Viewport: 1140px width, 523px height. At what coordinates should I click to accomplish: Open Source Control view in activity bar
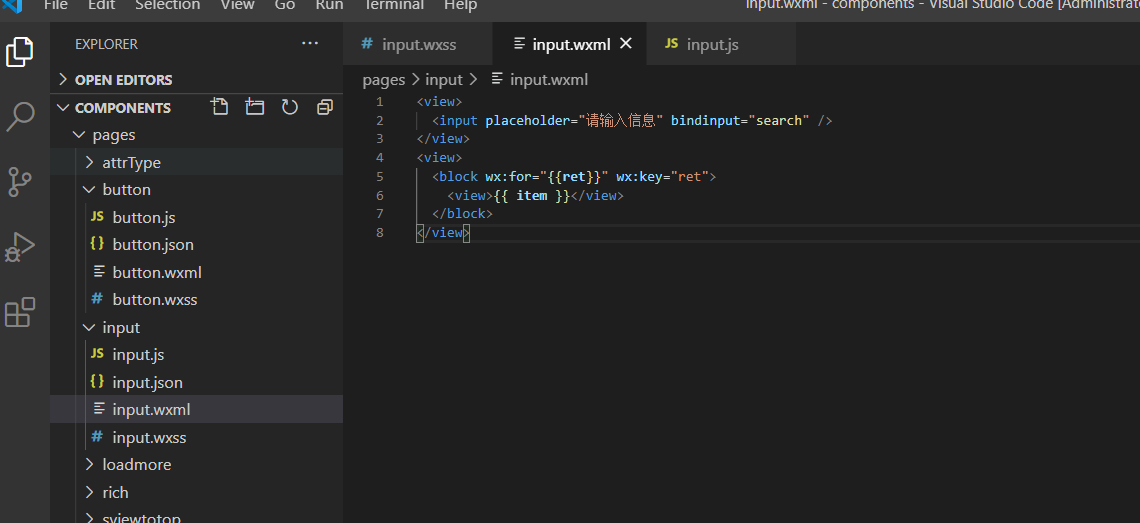click(x=20, y=182)
